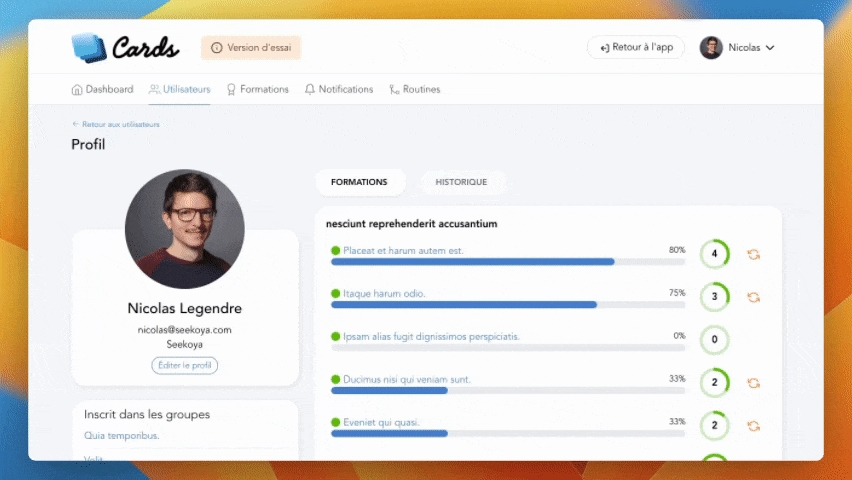Click Éditer le profil button
Screen dimensions: 852x480
point(185,365)
